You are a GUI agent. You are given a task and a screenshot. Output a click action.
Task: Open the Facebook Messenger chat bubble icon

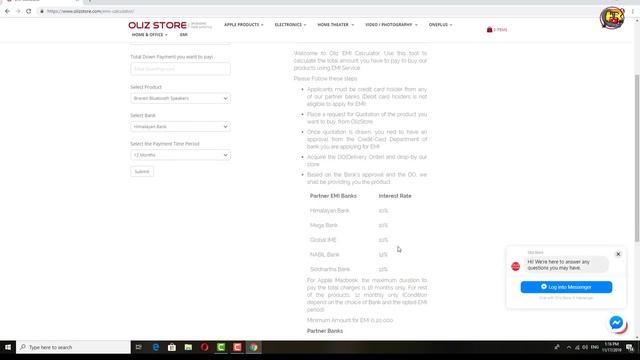(616, 323)
